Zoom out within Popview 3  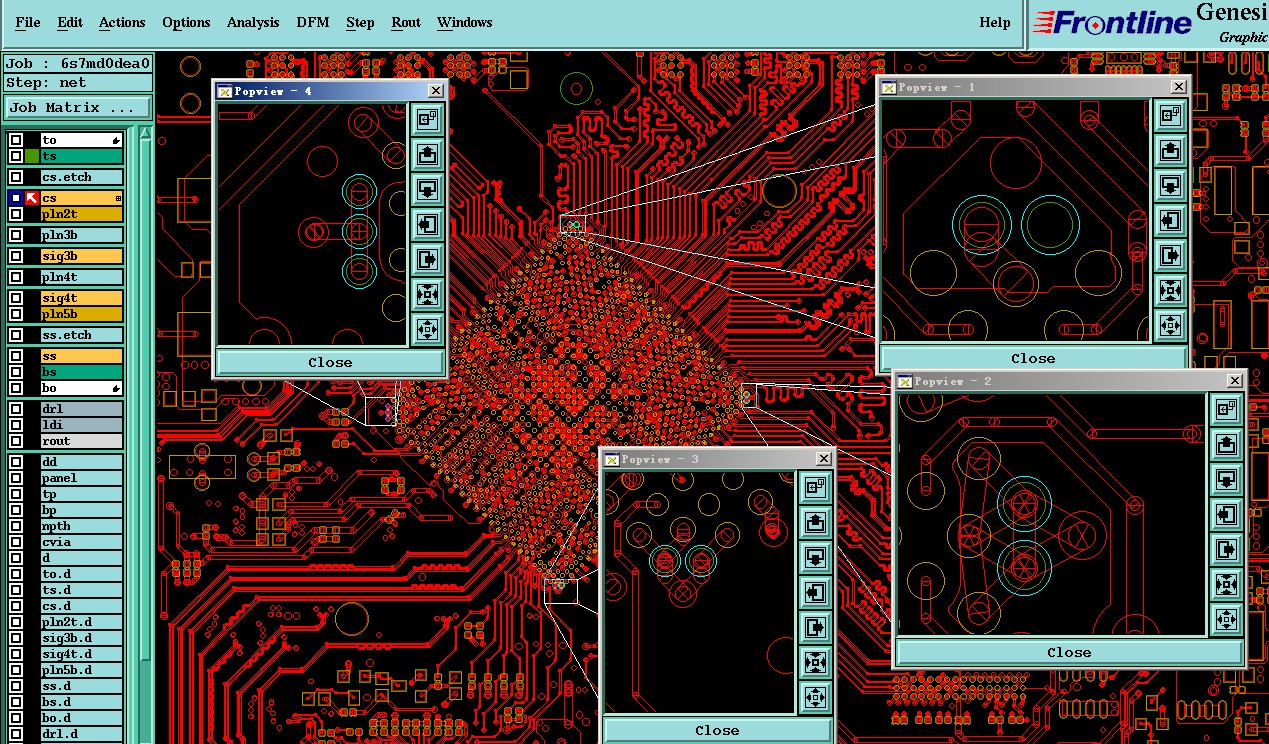click(815, 697)
